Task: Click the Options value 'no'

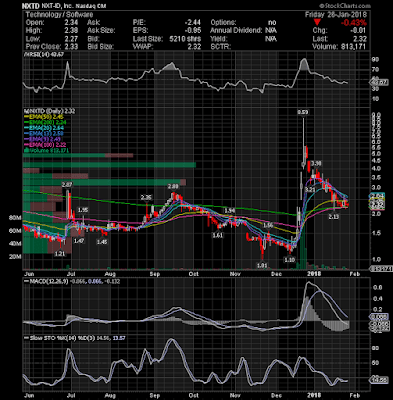Action: 272,23
